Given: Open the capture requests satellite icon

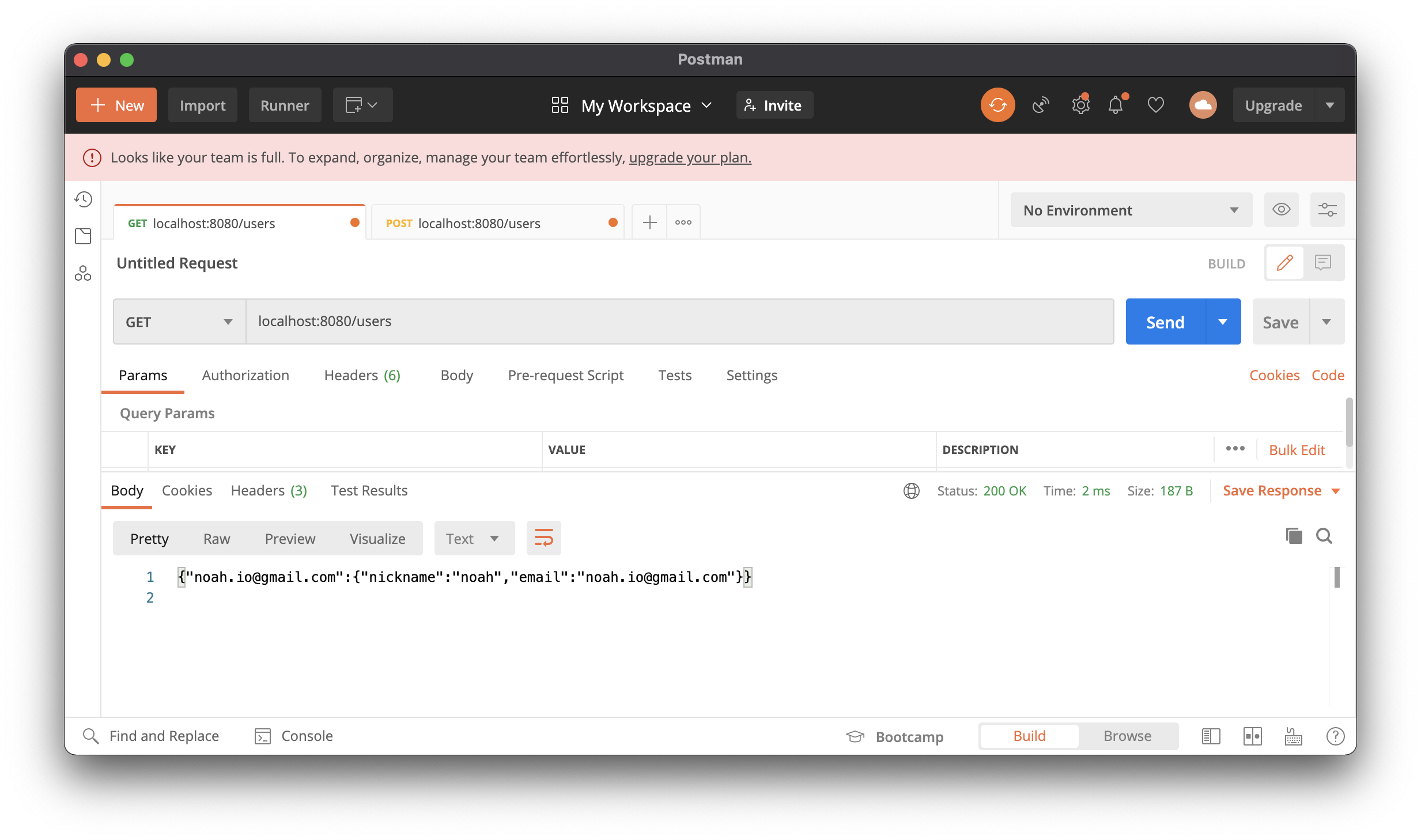Looking at the screenshot, I should coord(1040,105).
